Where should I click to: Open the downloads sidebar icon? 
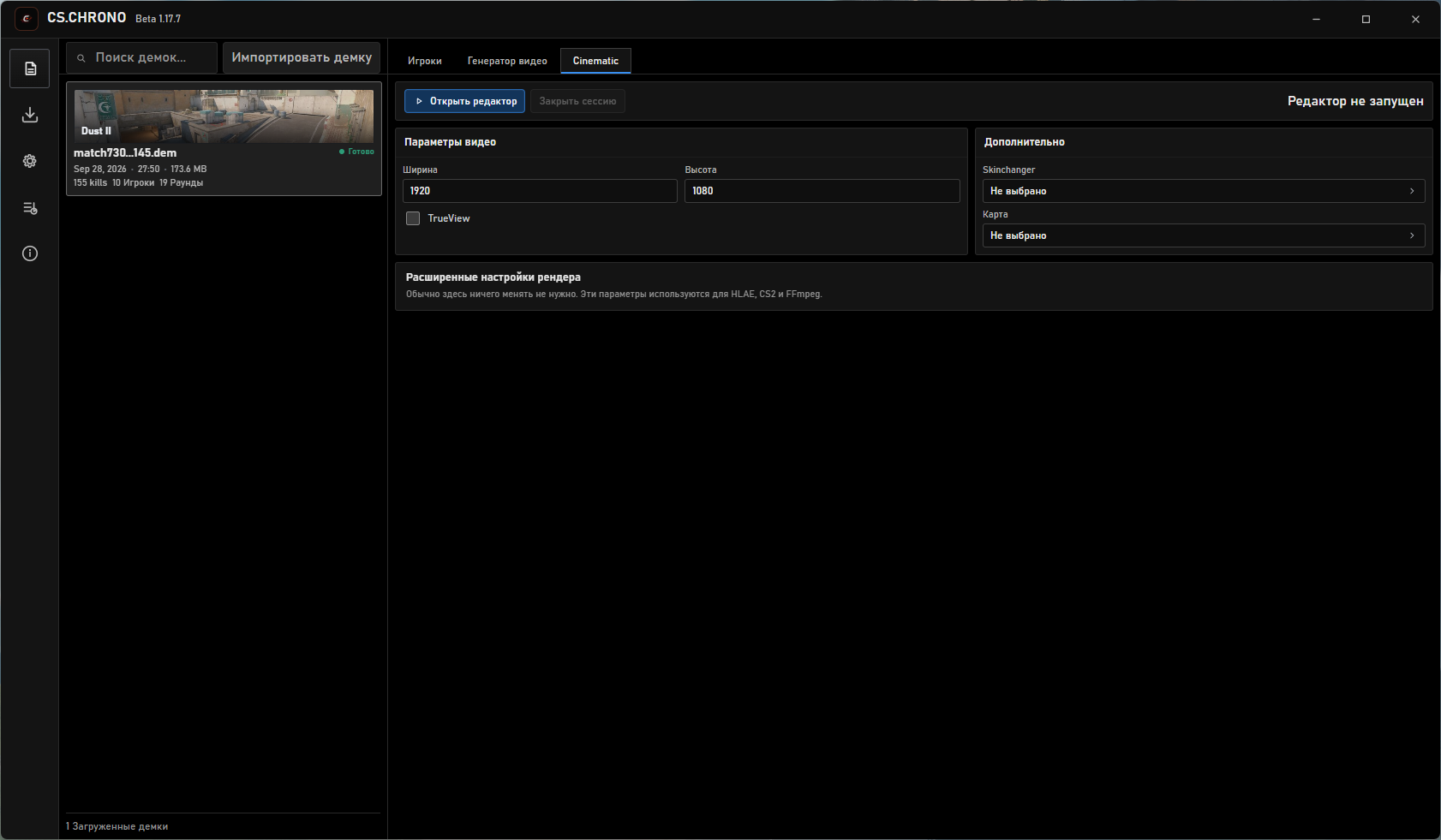click(30, 115)
